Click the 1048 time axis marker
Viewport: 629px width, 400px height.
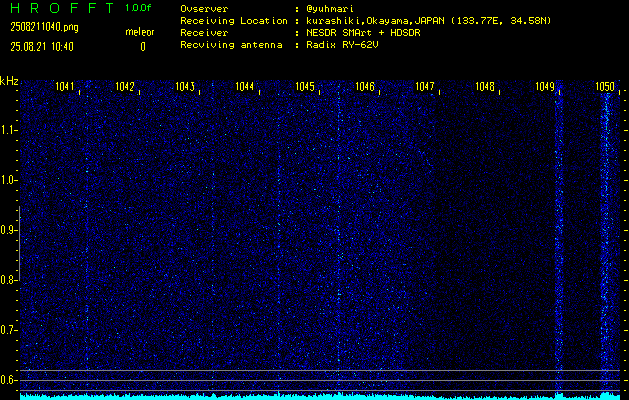[485, 86]
